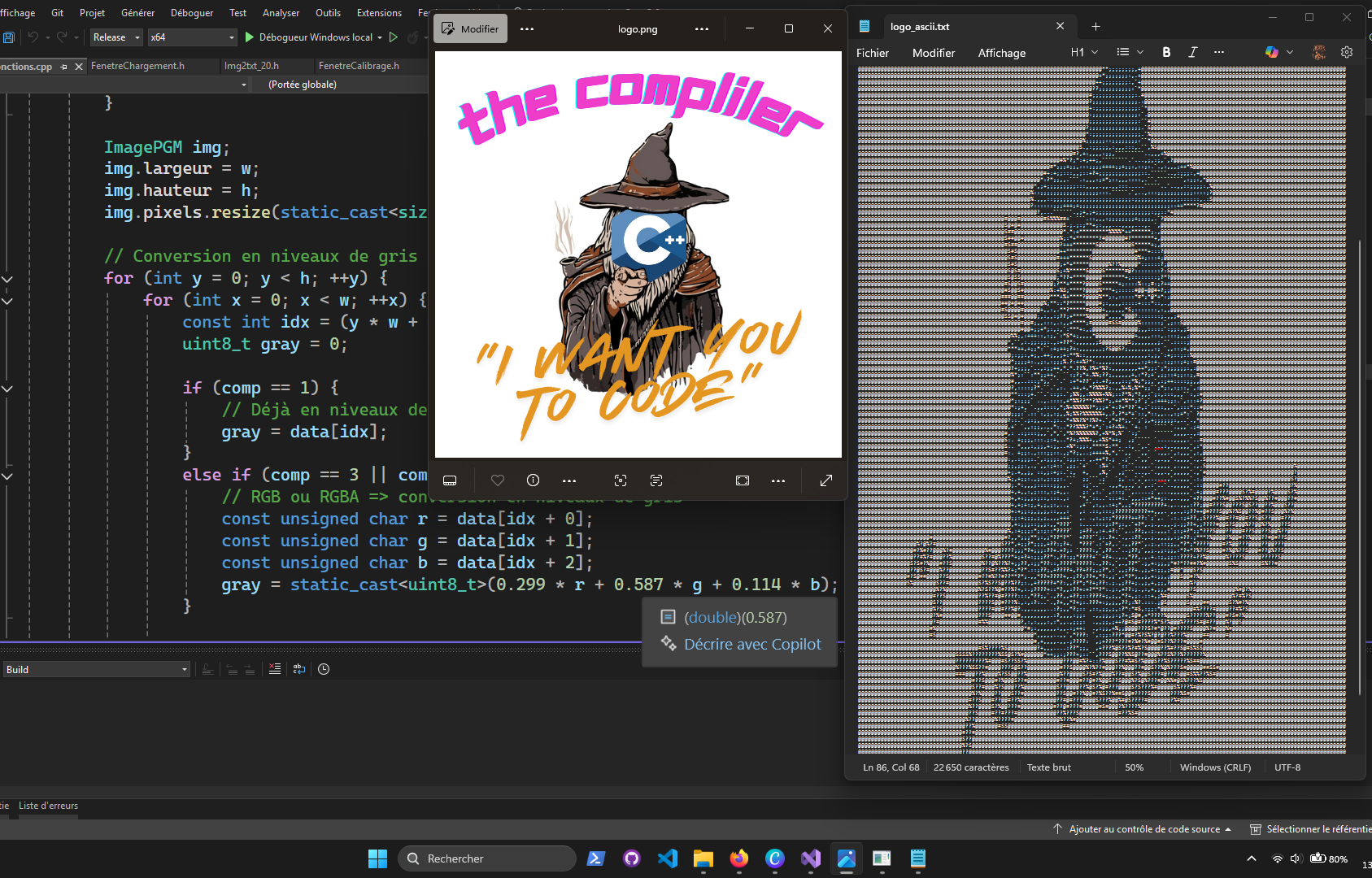Open the Release configuration dropdown
Viewport: 1372px width, 878px height.
tap(116, 37)
